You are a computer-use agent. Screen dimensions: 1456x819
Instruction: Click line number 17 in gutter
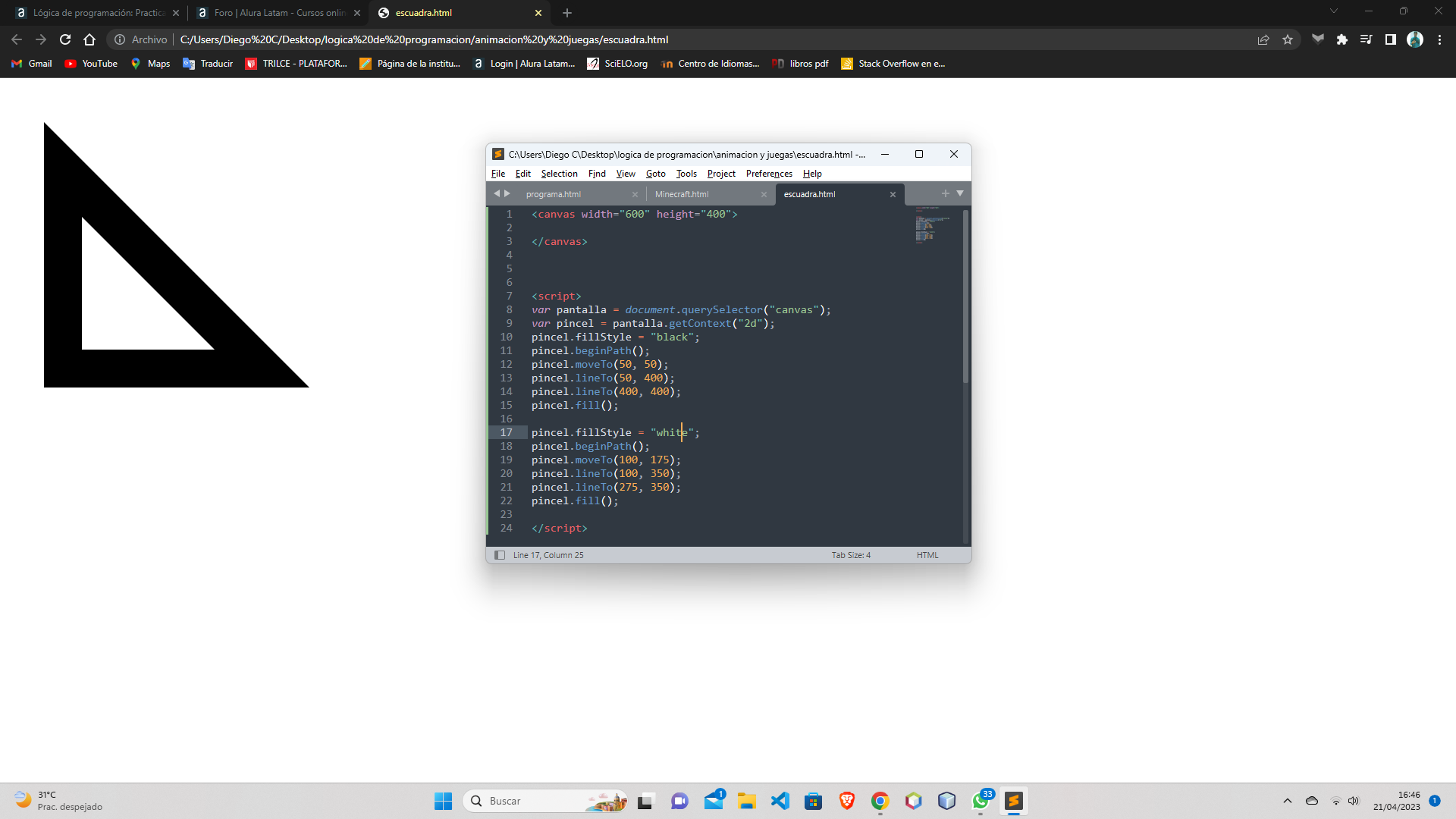pos(506,432)
